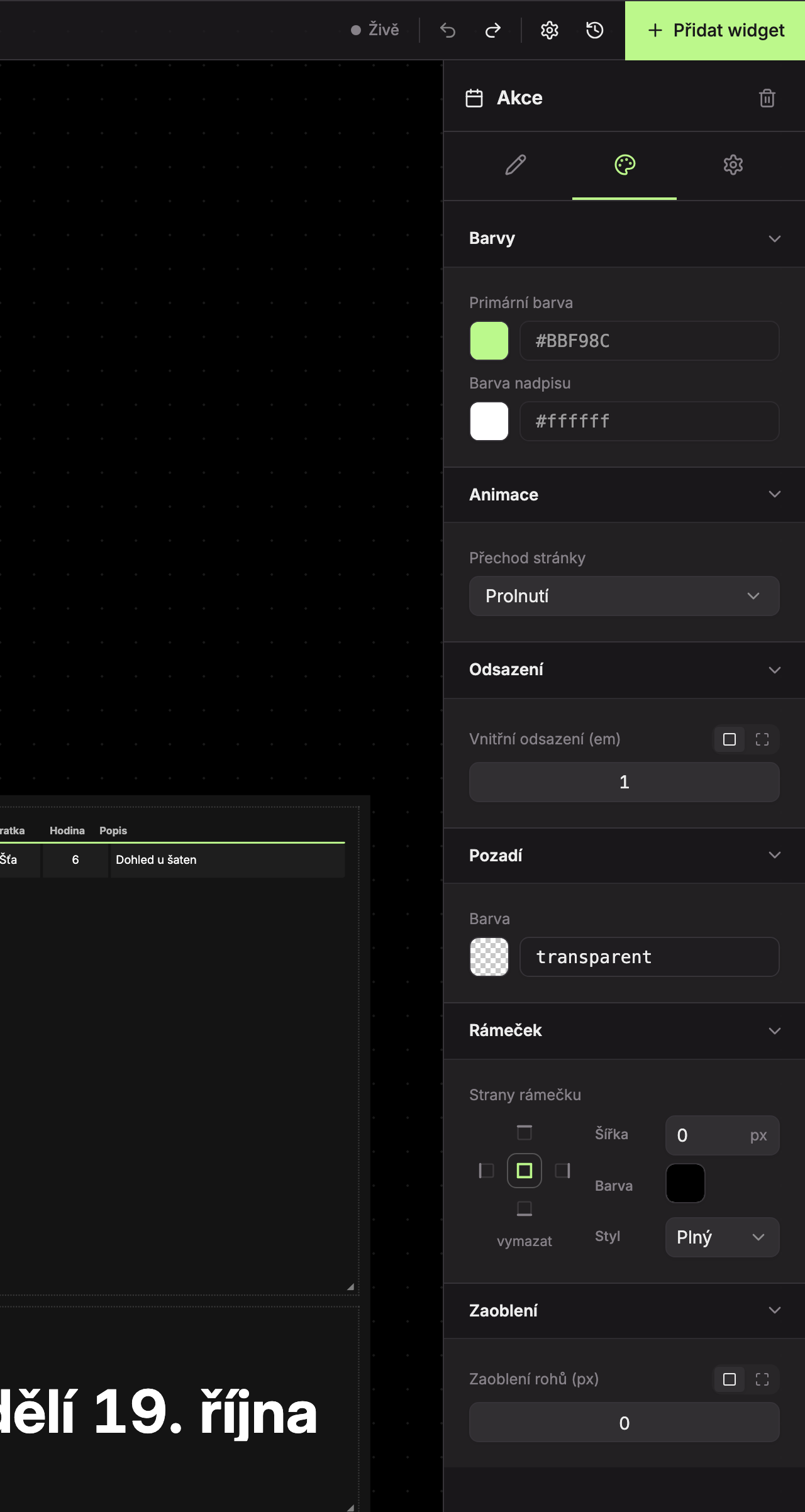Open settings gear in top toolbar
The width and height of the screenshot is (805, 1512).
(x=550, y=30)
